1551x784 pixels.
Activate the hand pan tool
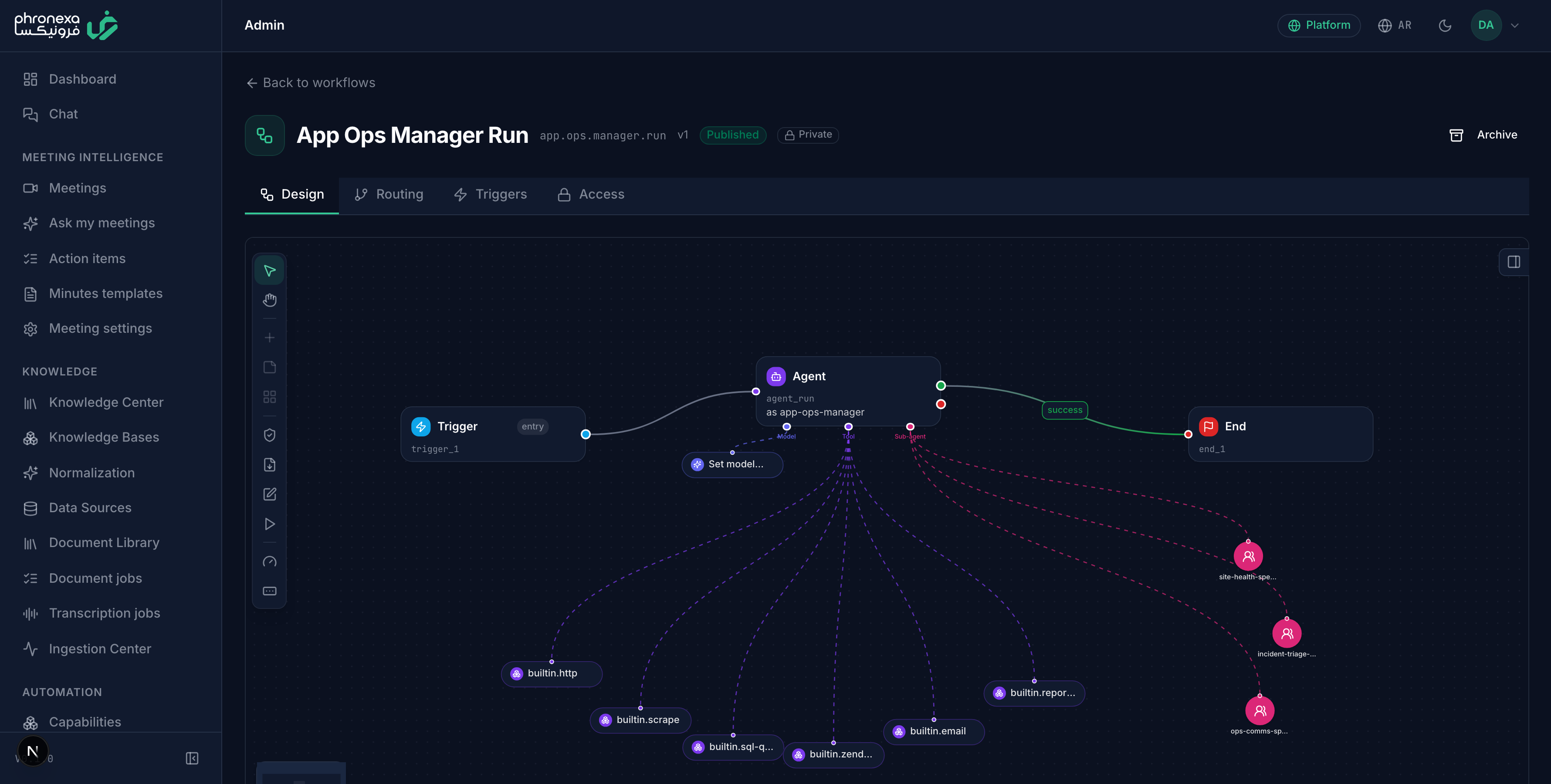tap(269, 300)
